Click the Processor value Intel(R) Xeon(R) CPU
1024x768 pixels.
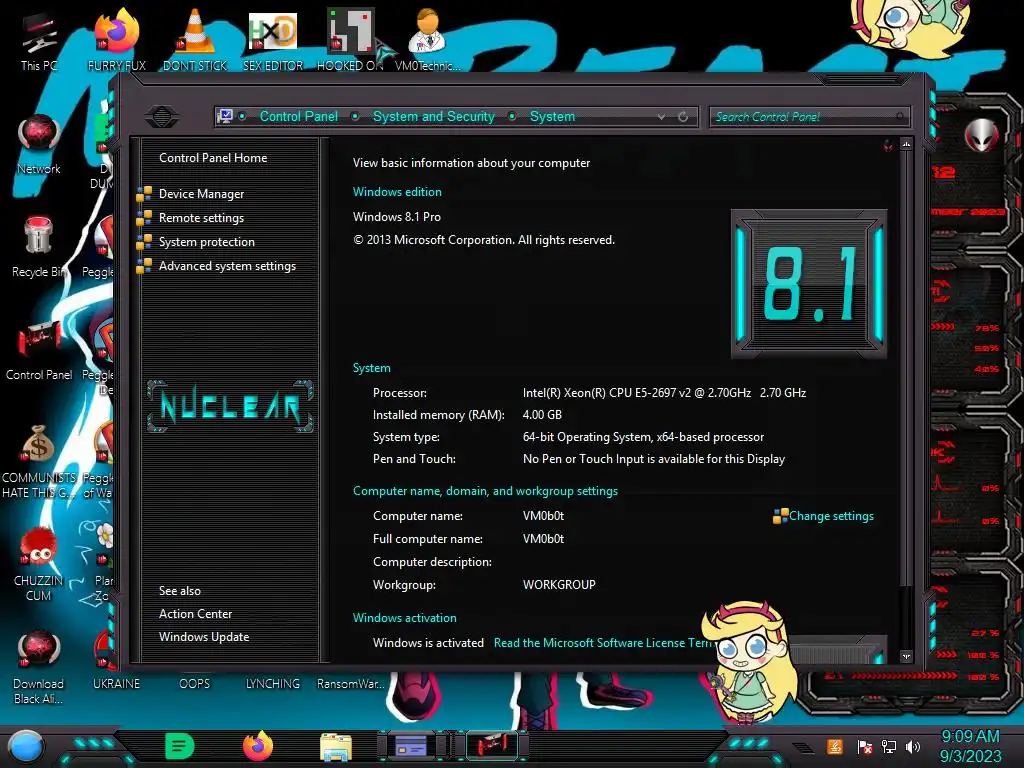(x=664, y=392)
